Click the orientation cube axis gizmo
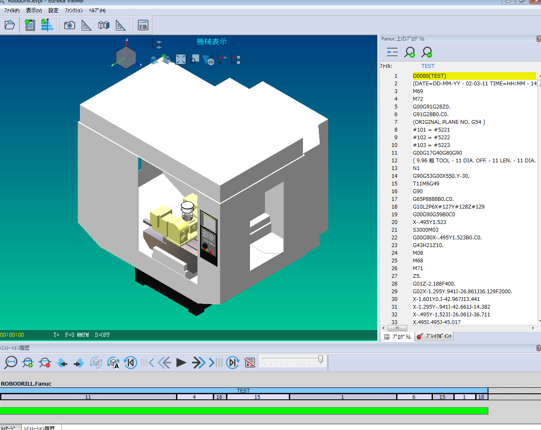Image resolution: width=541 pixels, height=430 pixels. 126,55
